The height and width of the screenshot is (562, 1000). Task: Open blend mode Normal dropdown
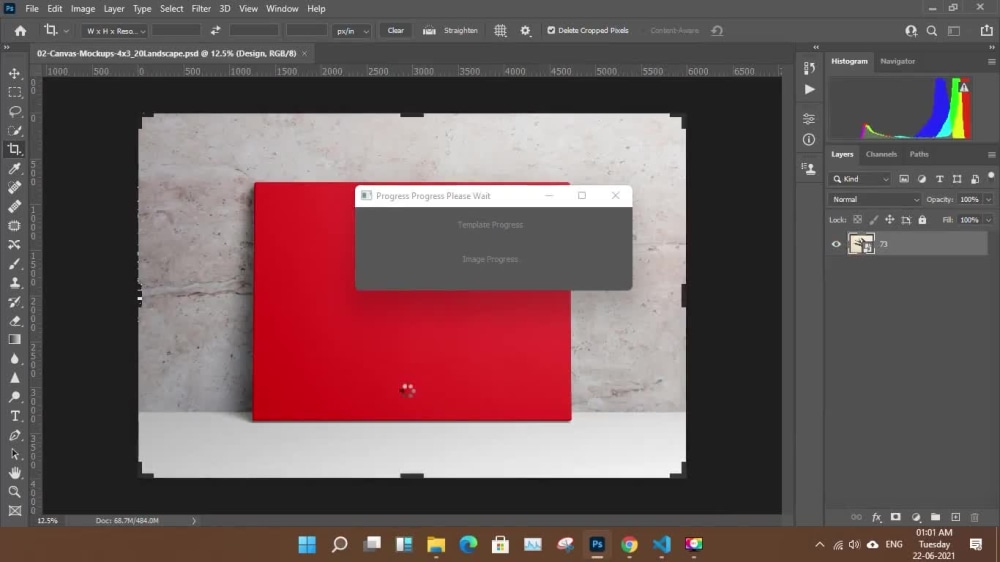[875, 200]
